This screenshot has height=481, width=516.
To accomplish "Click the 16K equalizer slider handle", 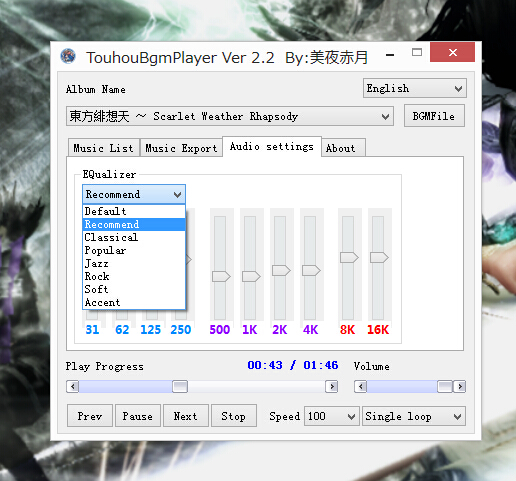I will 379,257.
